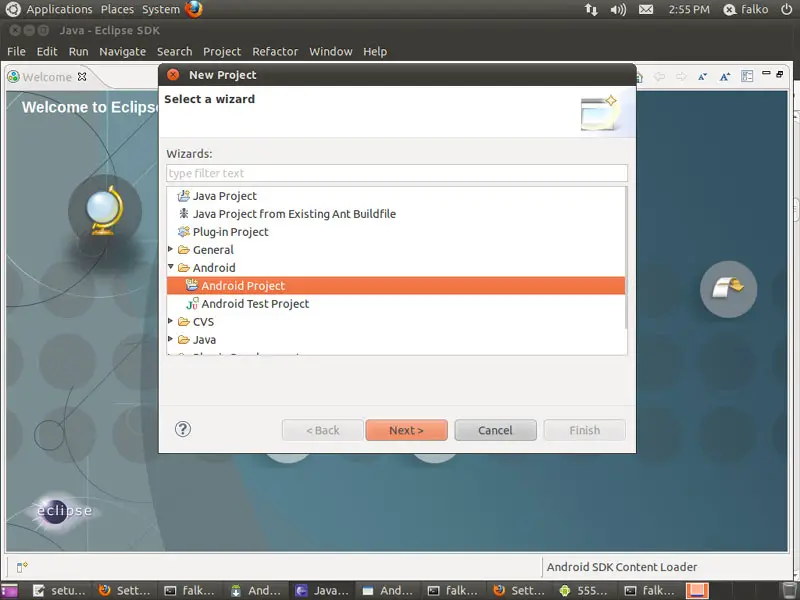
Task: Open the Project menu
Action: [222, 52]
